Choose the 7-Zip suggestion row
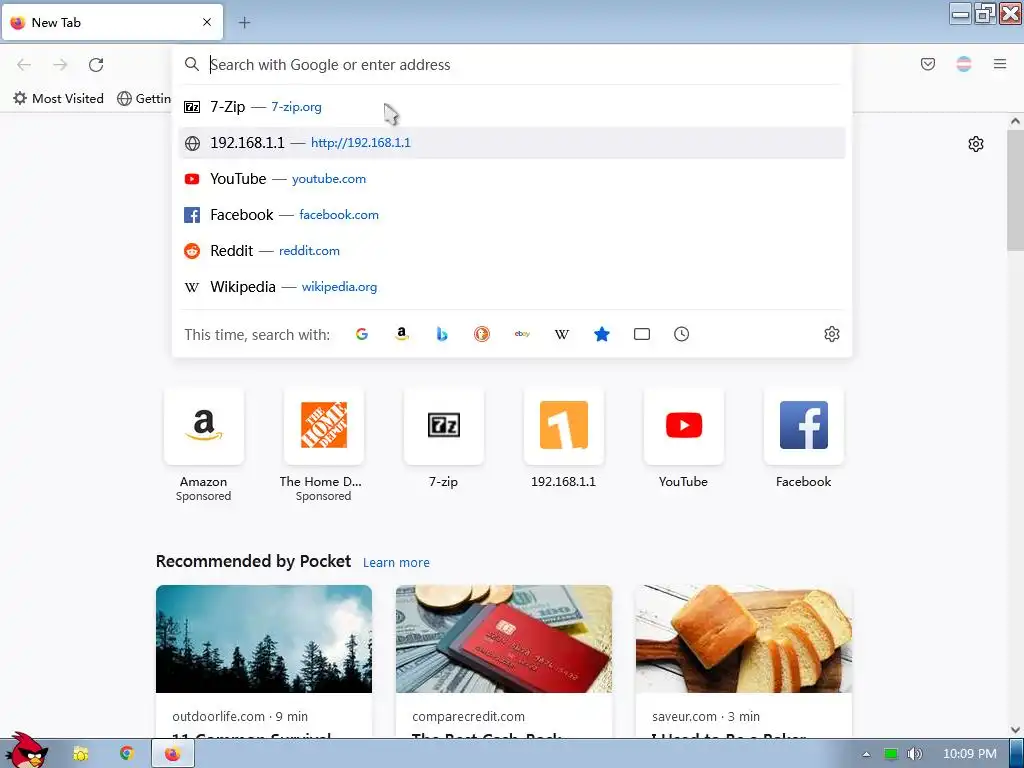This screenshot has height=768, width=1024. point(512,106)
